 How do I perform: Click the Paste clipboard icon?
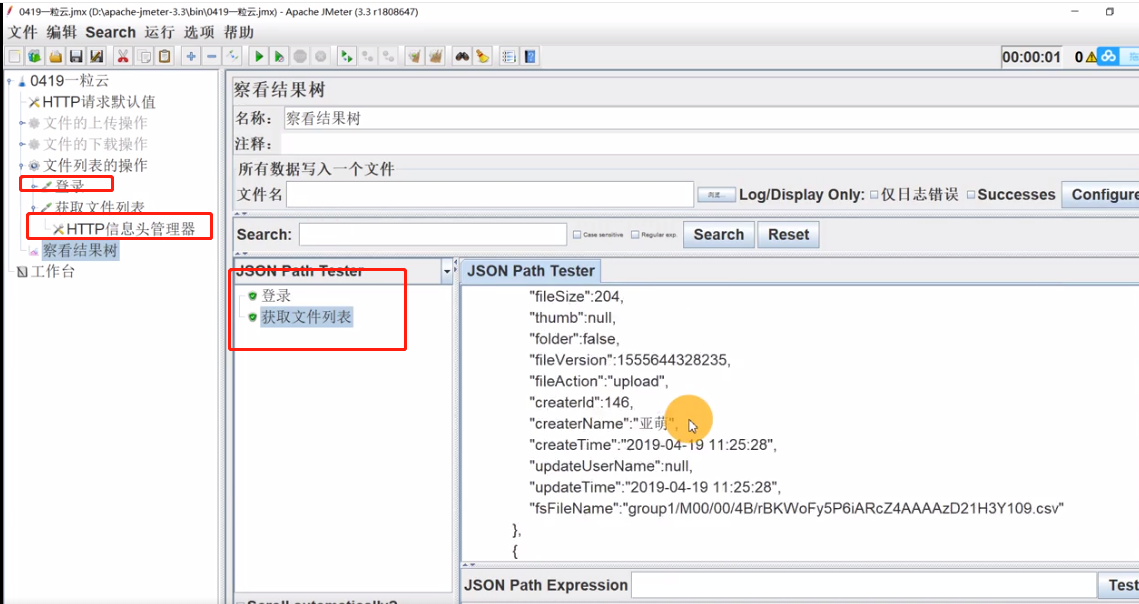(x=164, y=56)
